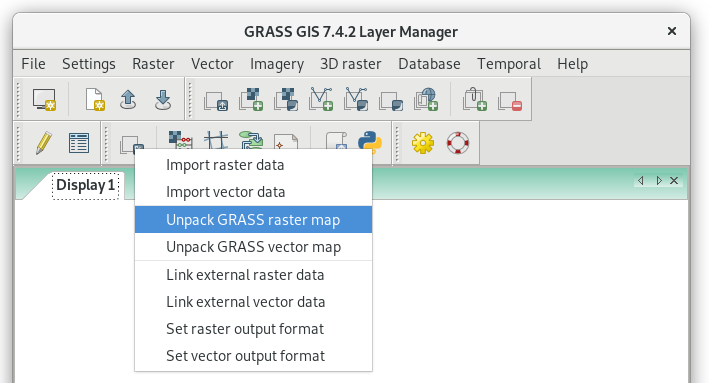Start a new map display

tap(44, 99)
